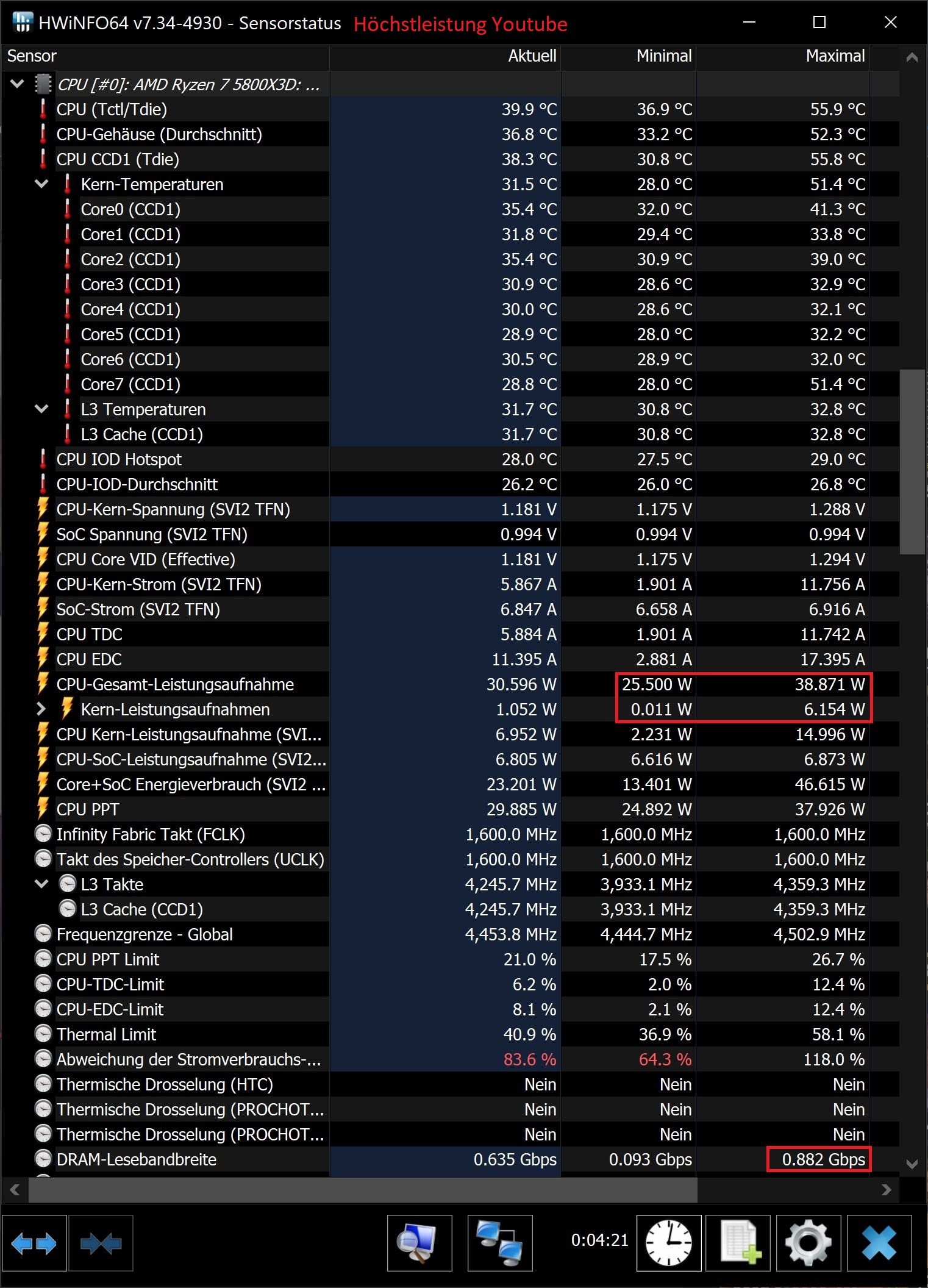
Task: Click clock icon beside DRAM-Lesebandbreite
Action: click(x=43, y=1159)
